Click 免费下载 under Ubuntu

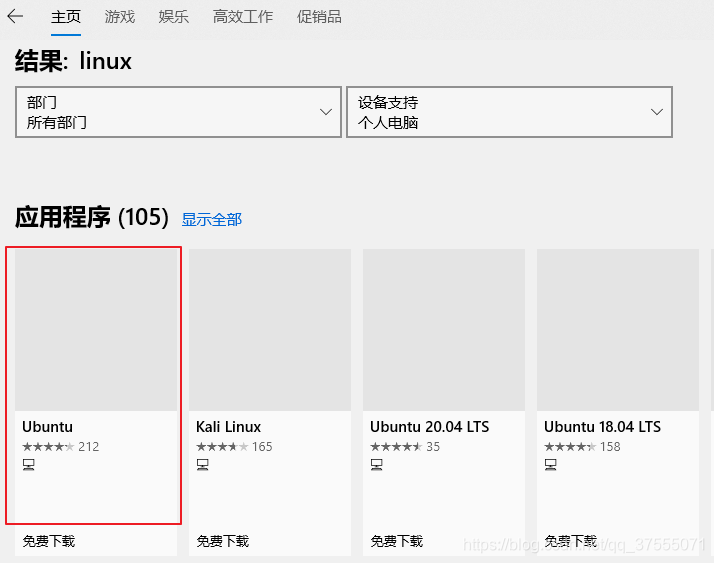(x=49, y=541)
